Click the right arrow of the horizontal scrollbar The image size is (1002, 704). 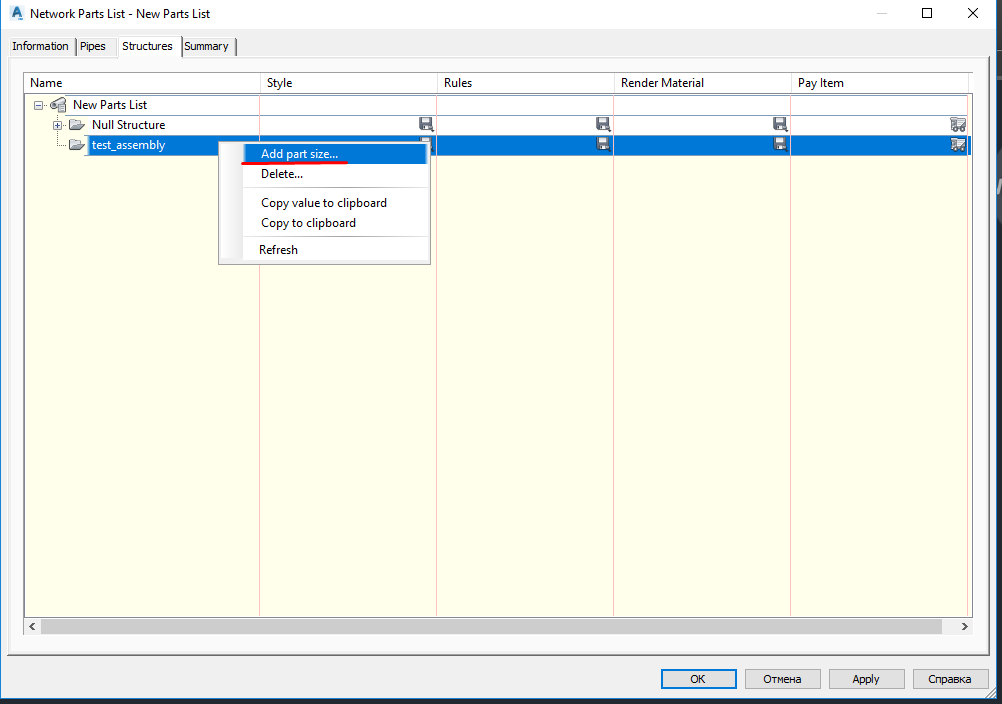tap(963, 626)
